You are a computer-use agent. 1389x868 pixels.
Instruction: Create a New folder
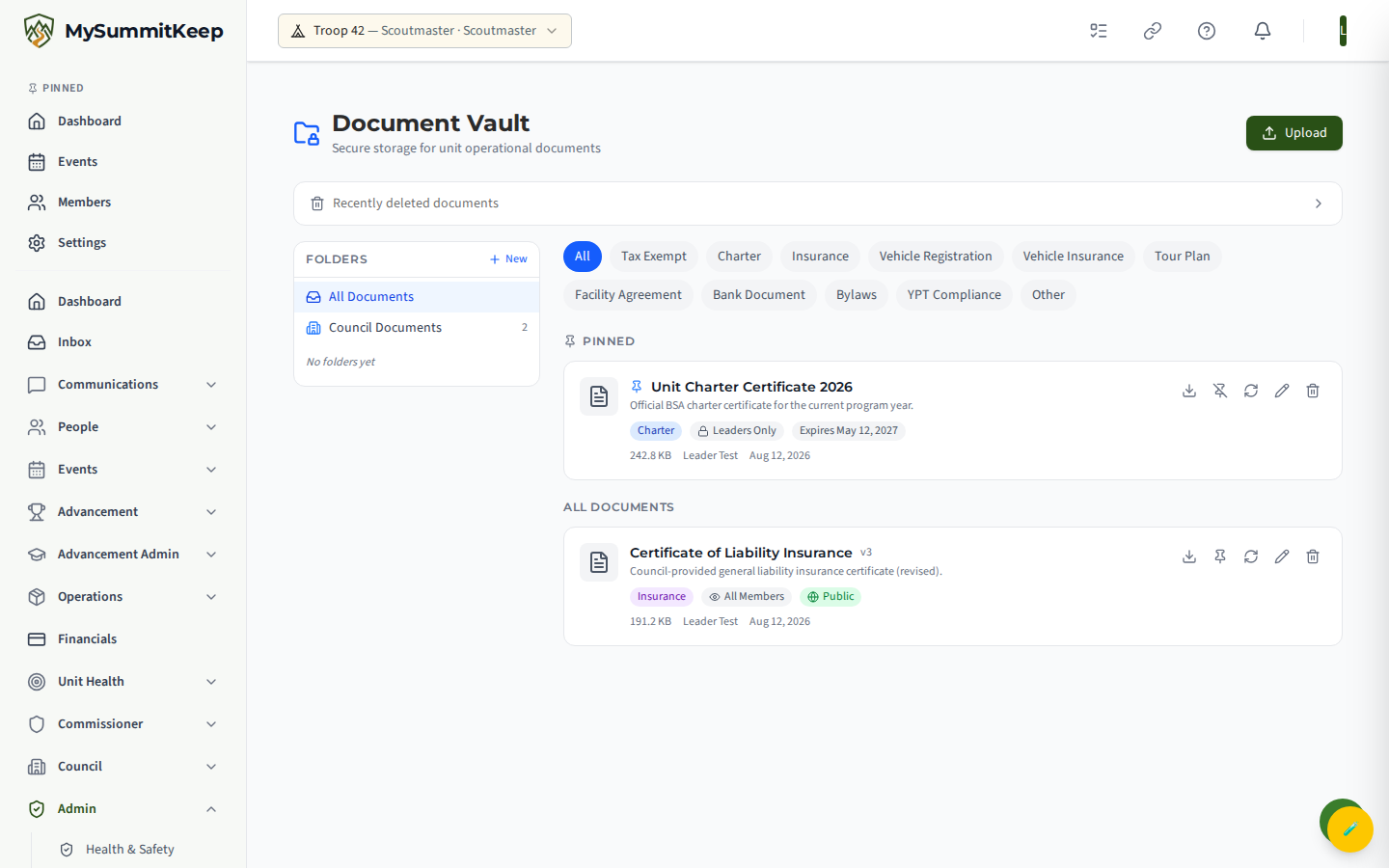tap(508, 258)
